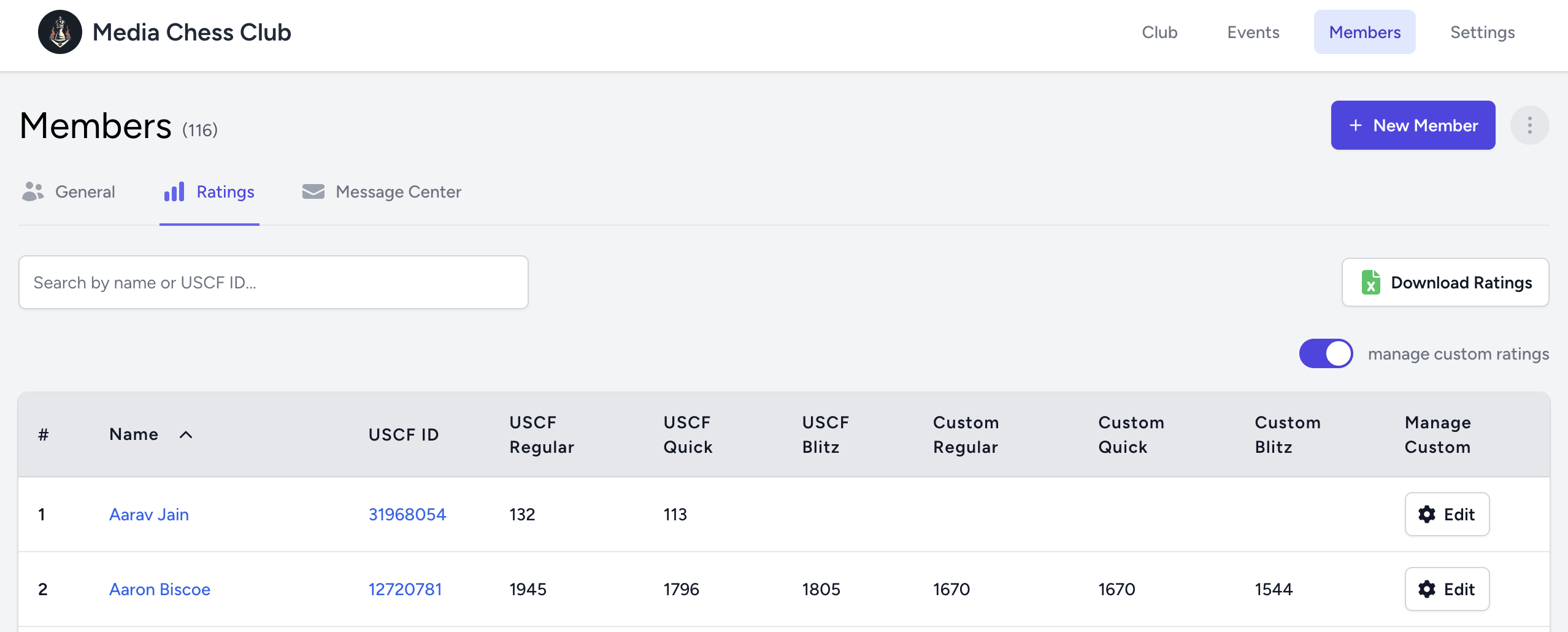The image size is (1568, 632).
Task: Click the spreadsheet icon in Download Ratings
Action: click(1370, 282)
